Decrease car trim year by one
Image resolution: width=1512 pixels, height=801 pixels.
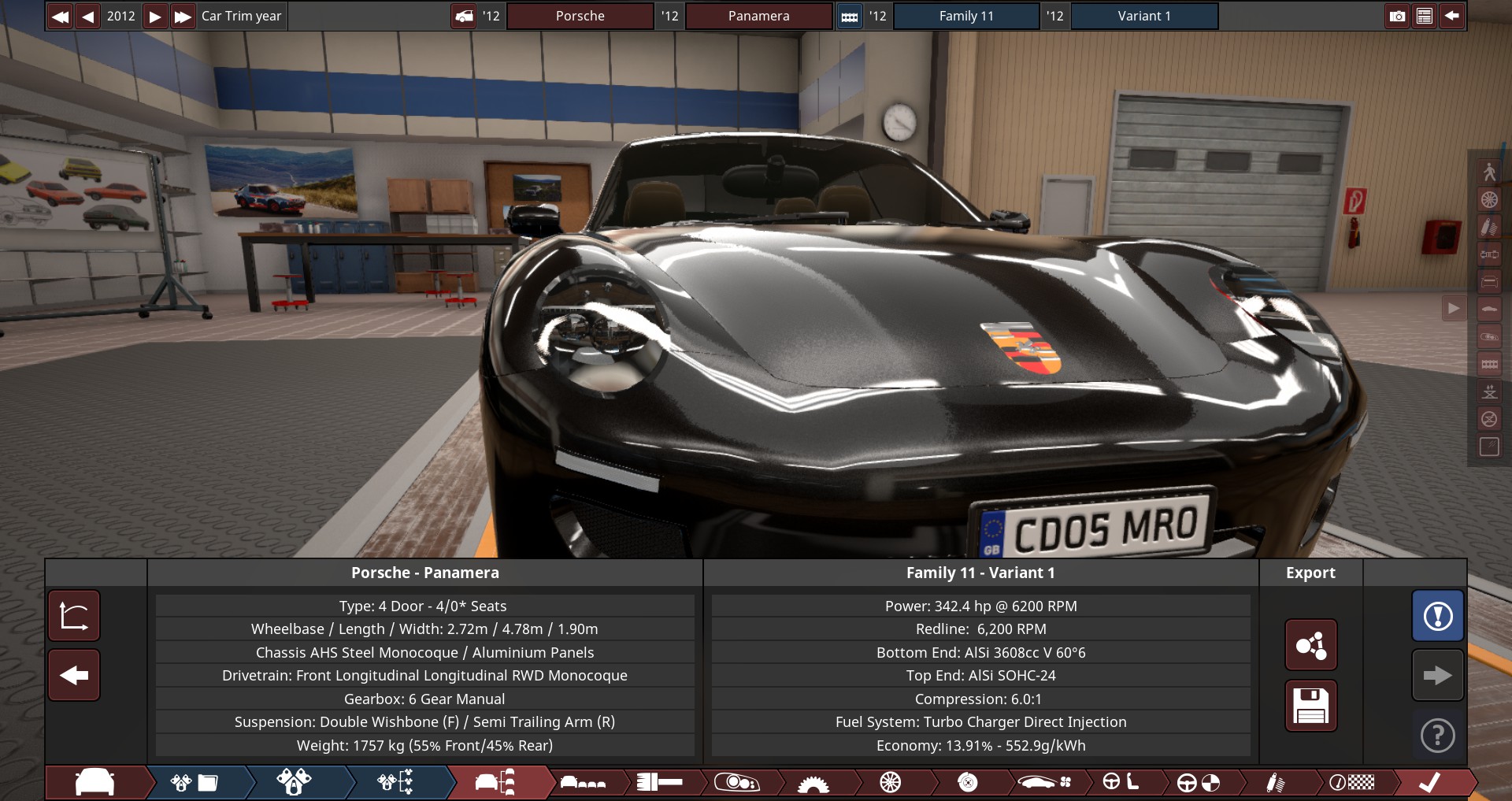[88, 16]
